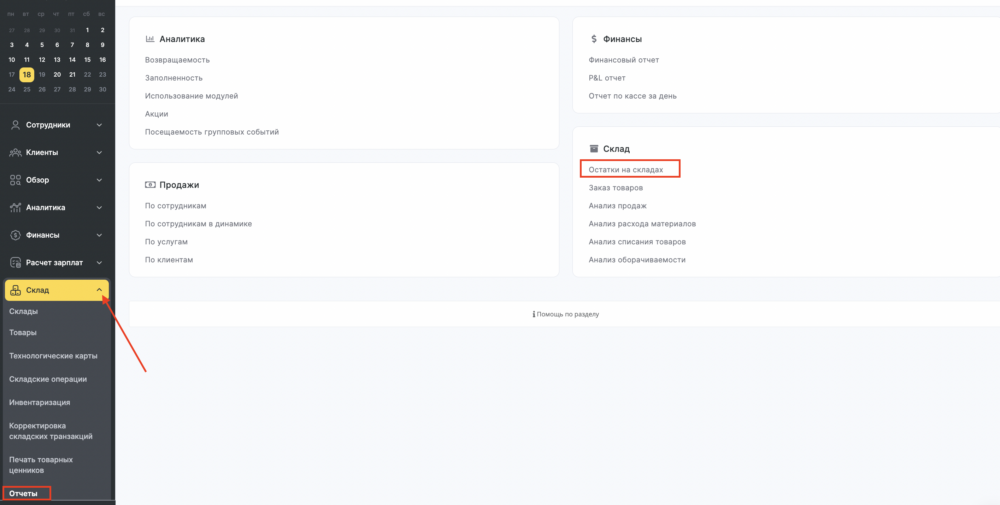The image size is (1000, 505).
Task: Open Склады submenu item
Action: point(24,311)
